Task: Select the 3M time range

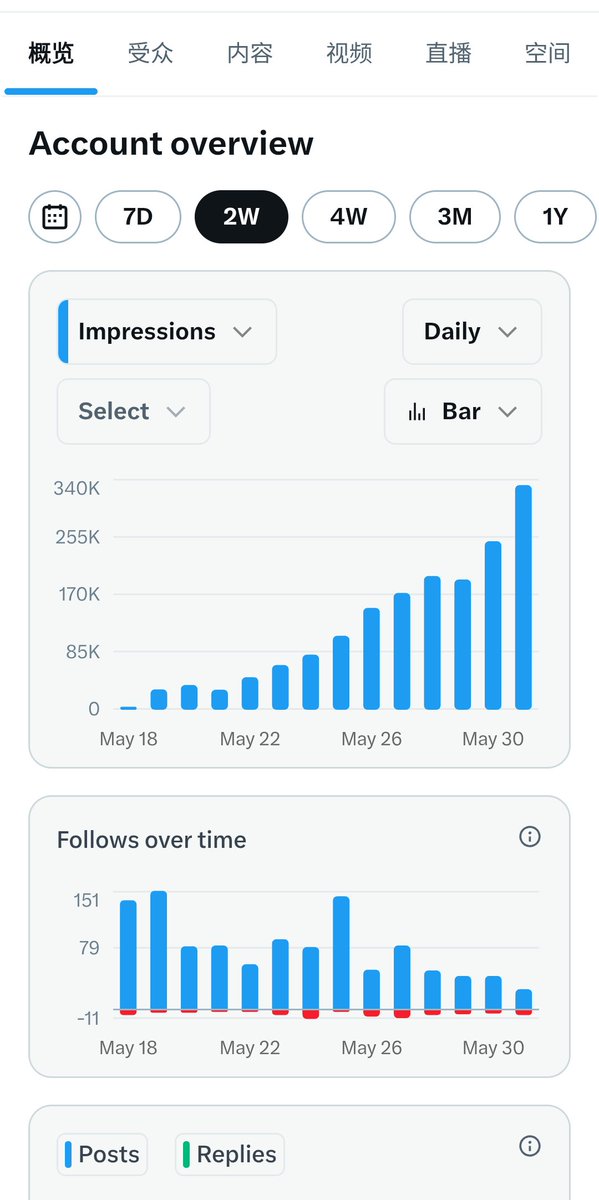Action: coord(455,216)
